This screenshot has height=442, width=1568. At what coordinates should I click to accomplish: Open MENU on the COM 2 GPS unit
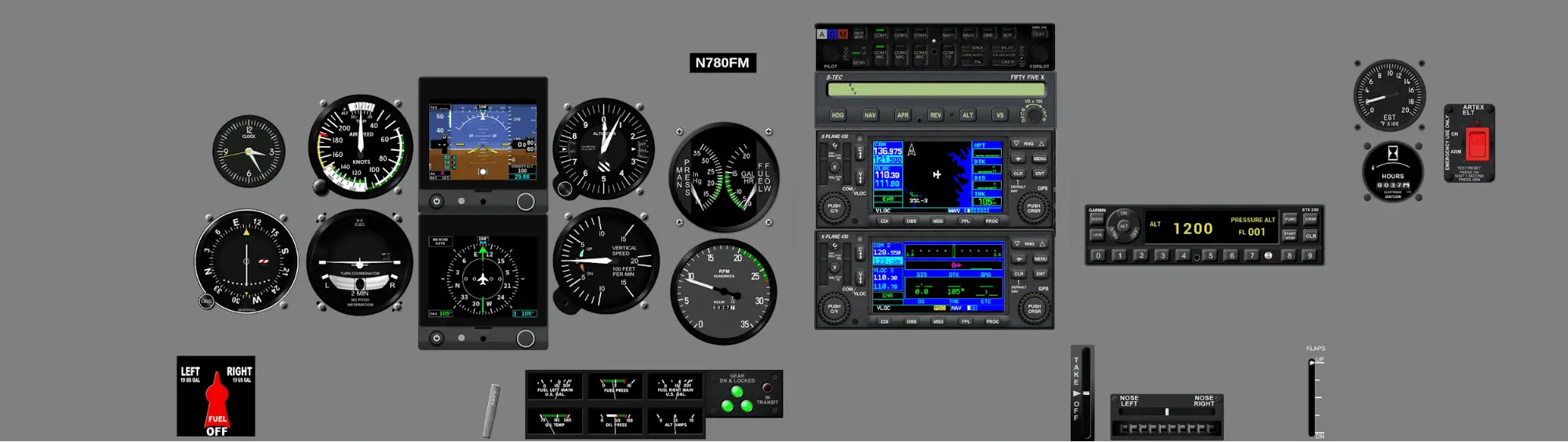pos(1041,259)
